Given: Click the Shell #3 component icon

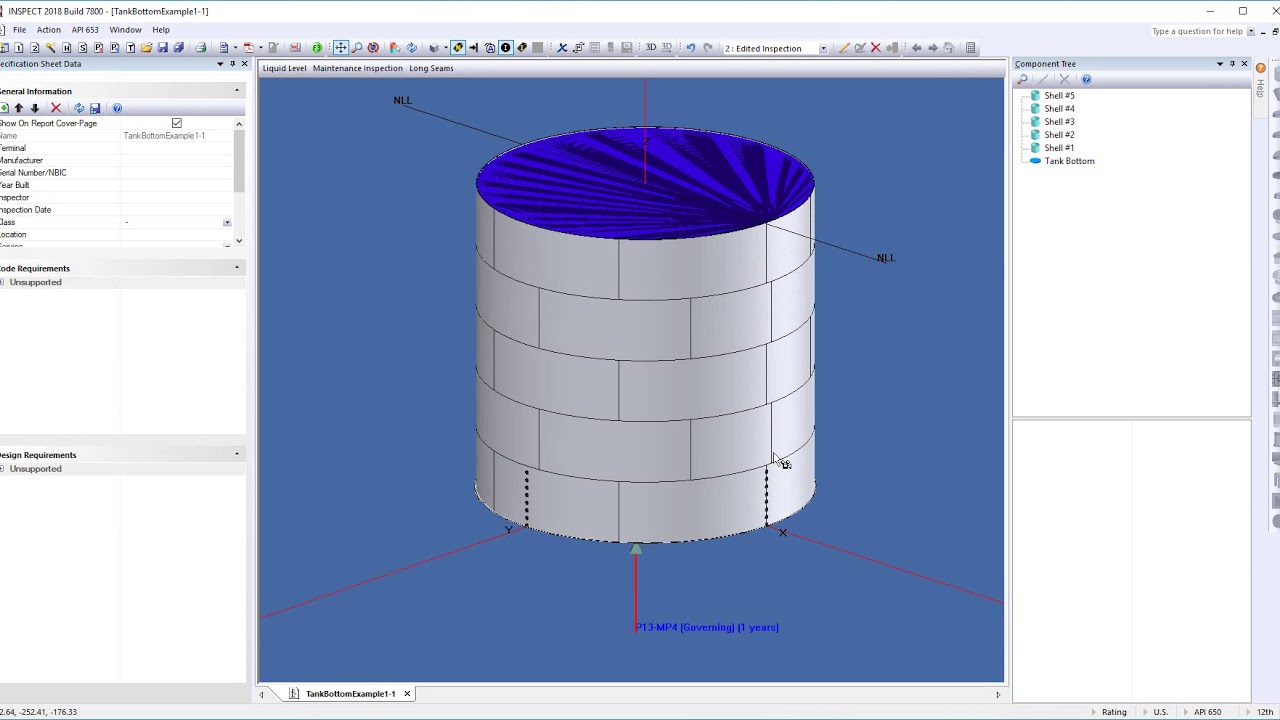Looking at the screenshot, I should click(1035, 121).
